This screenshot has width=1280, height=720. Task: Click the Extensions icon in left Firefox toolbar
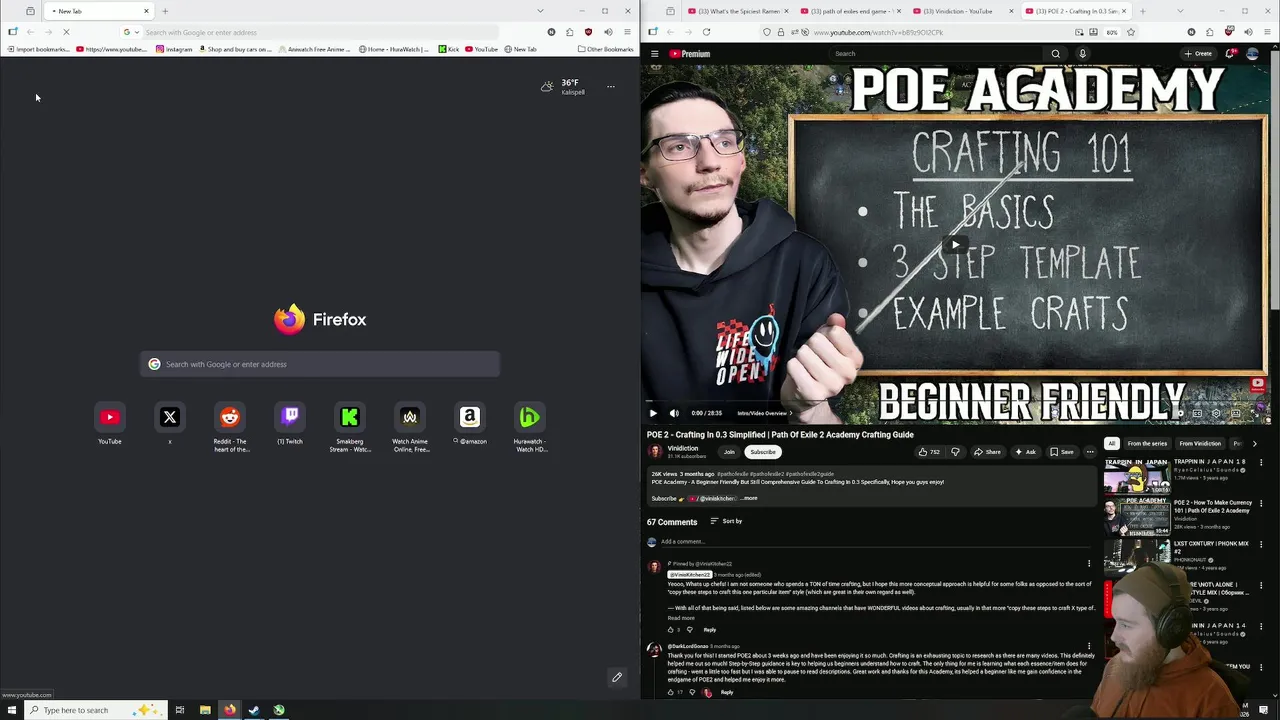pos(569,32)
